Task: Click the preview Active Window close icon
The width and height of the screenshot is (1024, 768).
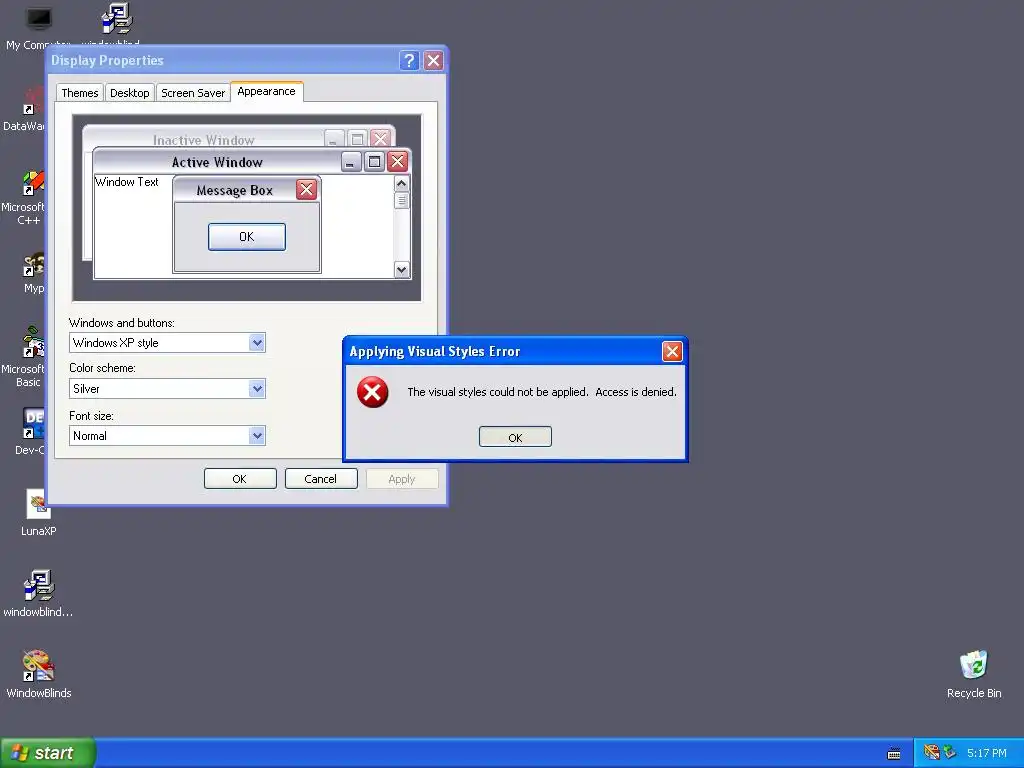Action: click(x=398, y=161)
